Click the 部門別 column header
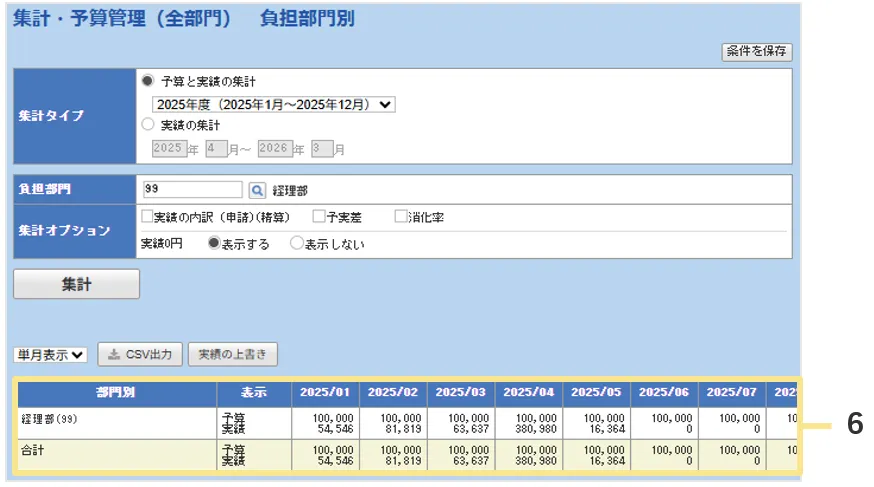The height and width of the screenshot is (487, 874). pos(115,393)
